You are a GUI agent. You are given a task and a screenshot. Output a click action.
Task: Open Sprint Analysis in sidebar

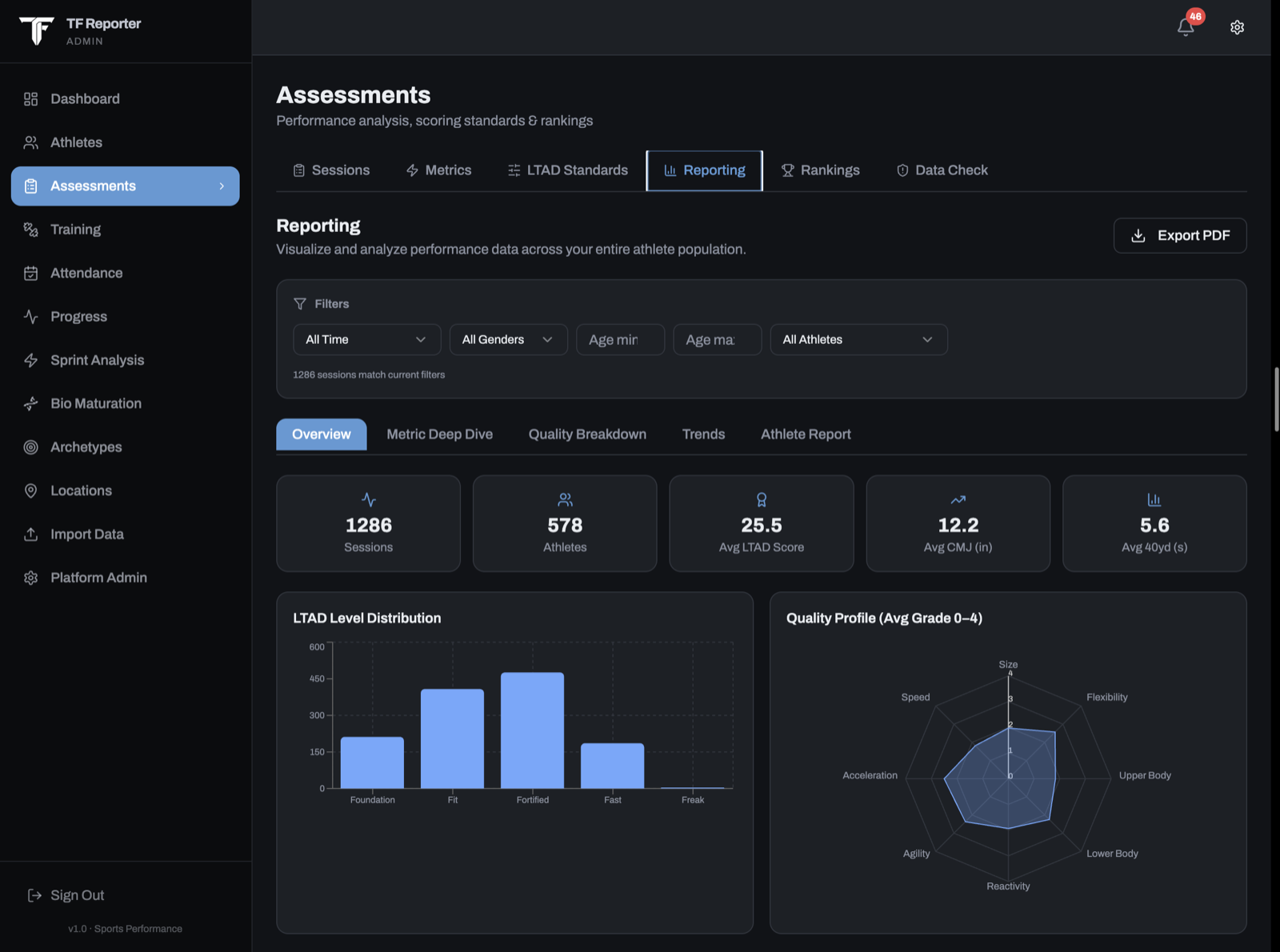[126, 361]
